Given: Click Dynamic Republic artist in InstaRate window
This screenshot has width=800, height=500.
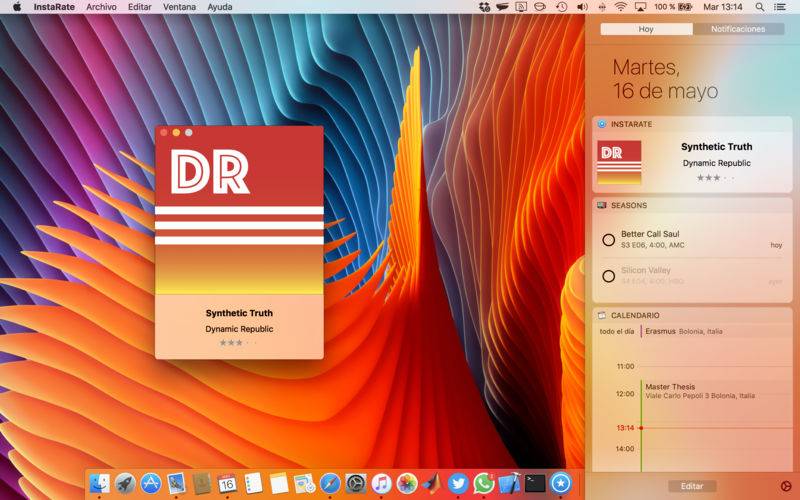Looking at the screenshot, I should click(x=239, y=329).
